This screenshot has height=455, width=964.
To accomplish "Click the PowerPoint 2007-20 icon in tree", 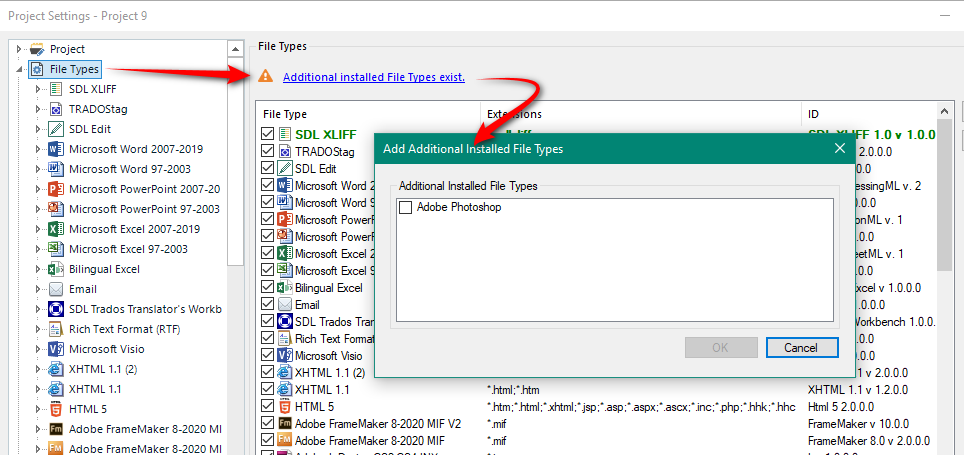I will (x=56, y=189).
